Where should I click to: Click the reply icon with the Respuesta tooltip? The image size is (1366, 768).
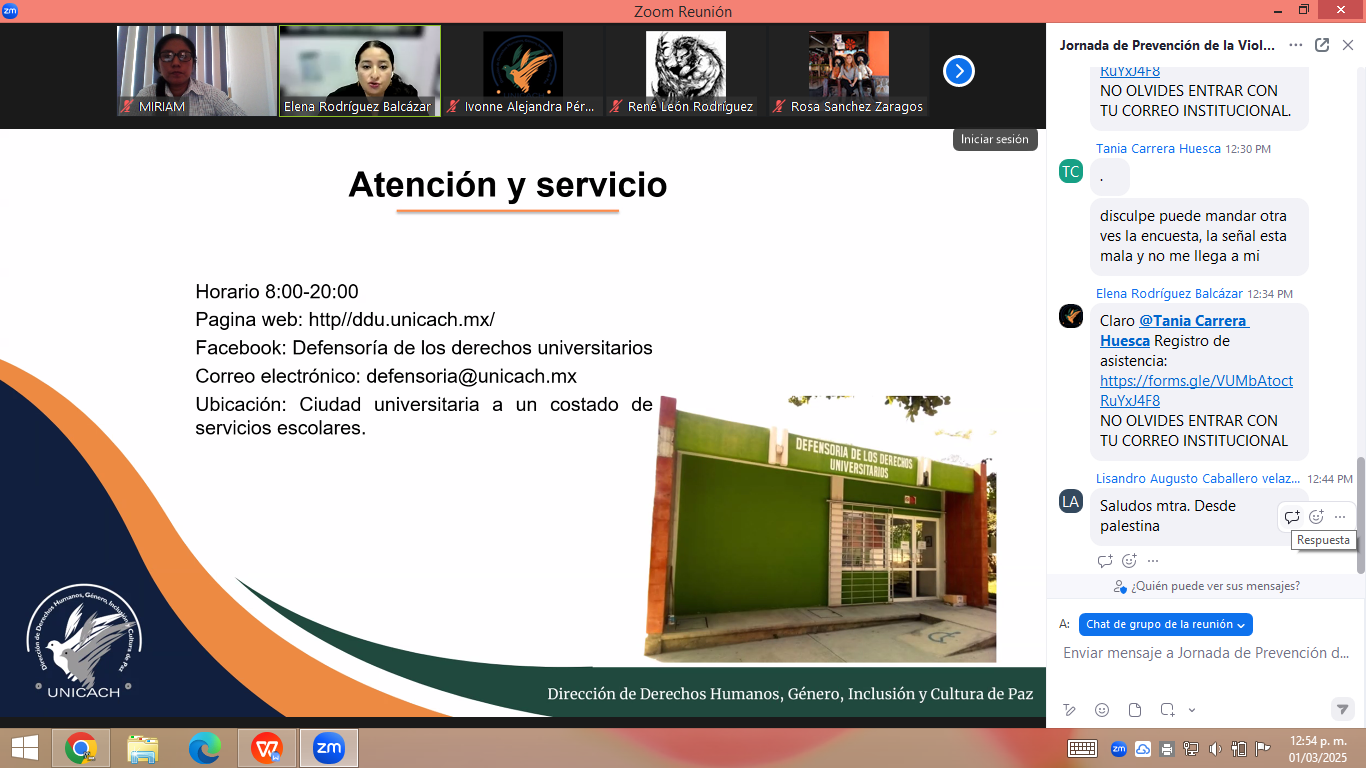coord(1292,517)
